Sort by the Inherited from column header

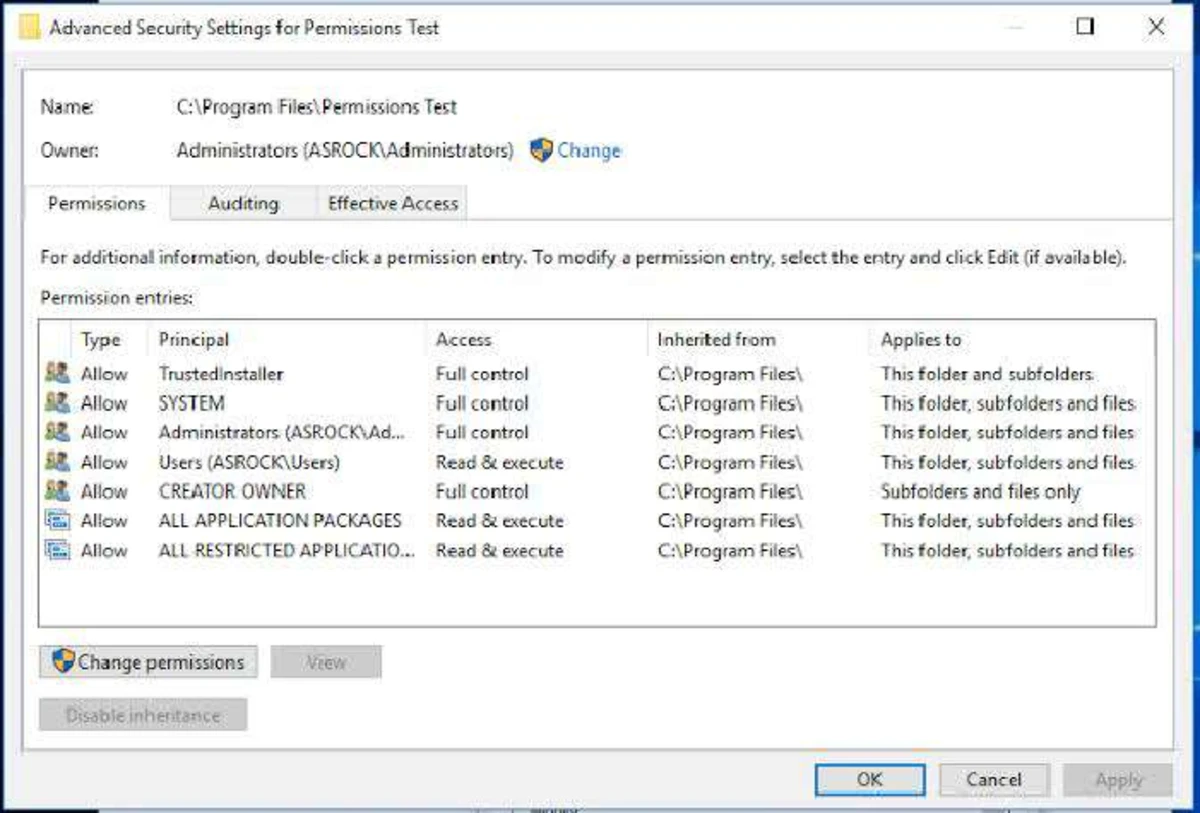(716, 340)
